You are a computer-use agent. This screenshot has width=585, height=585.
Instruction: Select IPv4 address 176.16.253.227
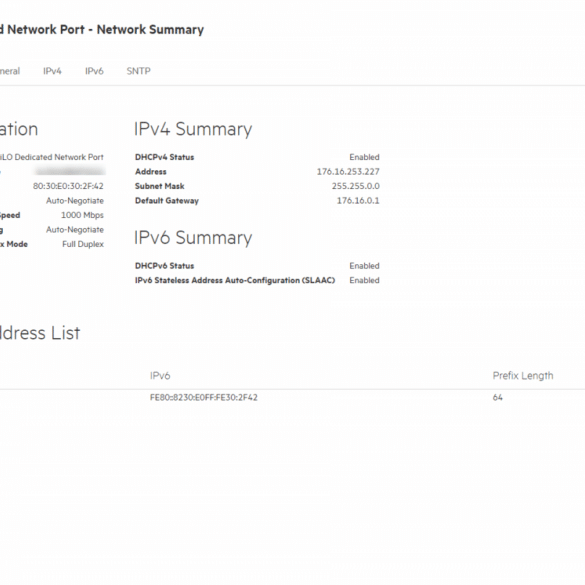coord(348,172)
